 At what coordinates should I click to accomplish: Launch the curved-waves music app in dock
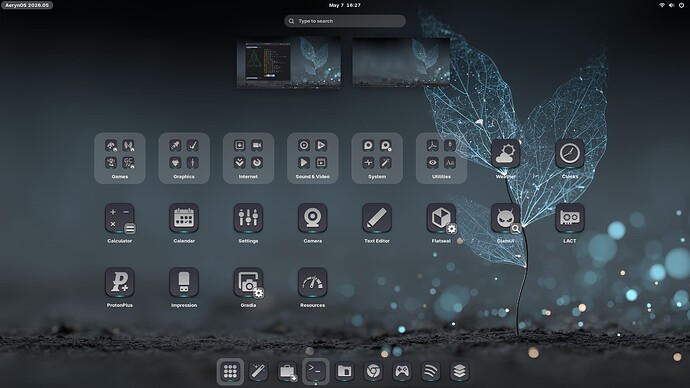coord(430,372)
